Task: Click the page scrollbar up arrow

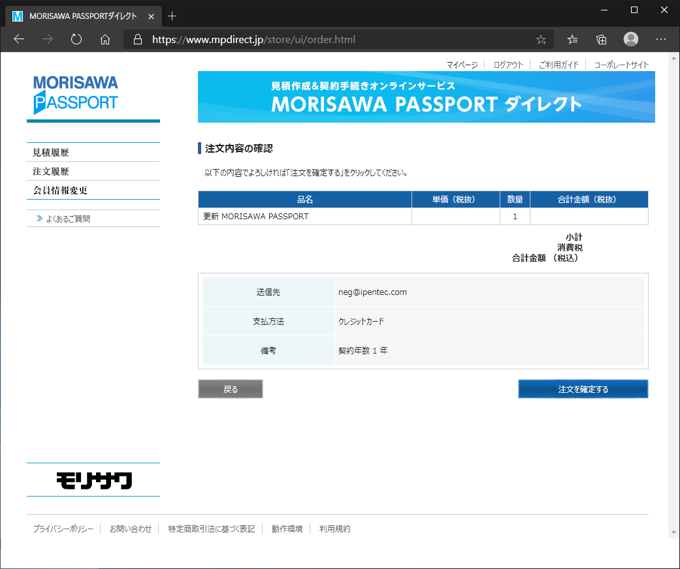Action: pos(673,58)
